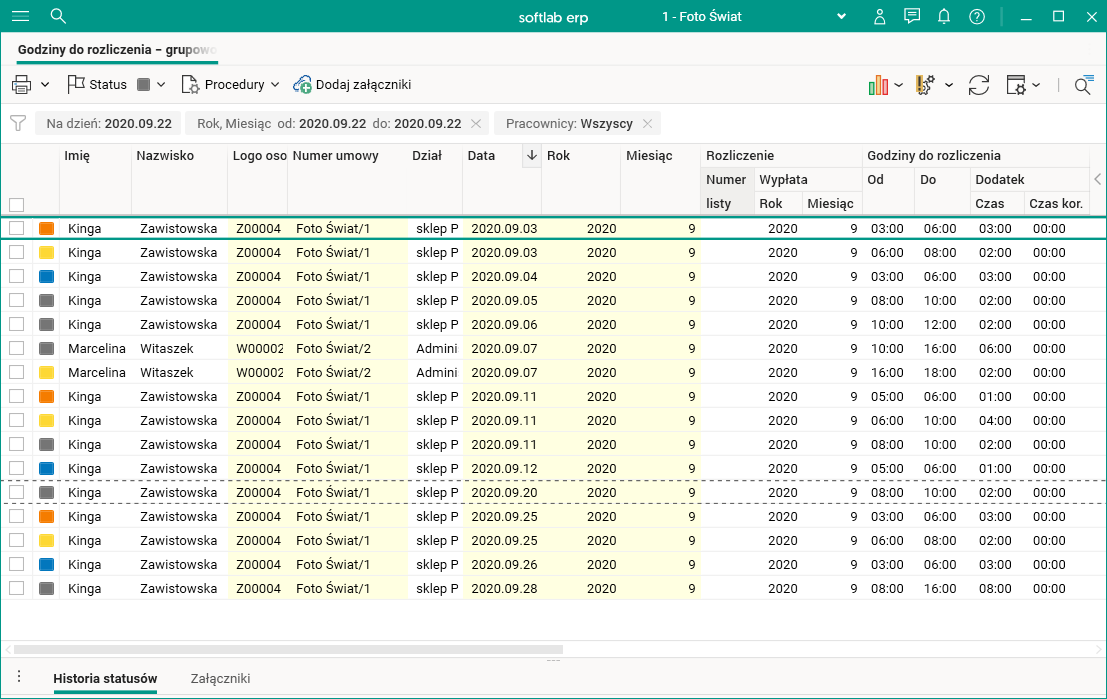Open the user profile icon
The width and height of the screenshot is (1107, 699).
tap(880, 16)
